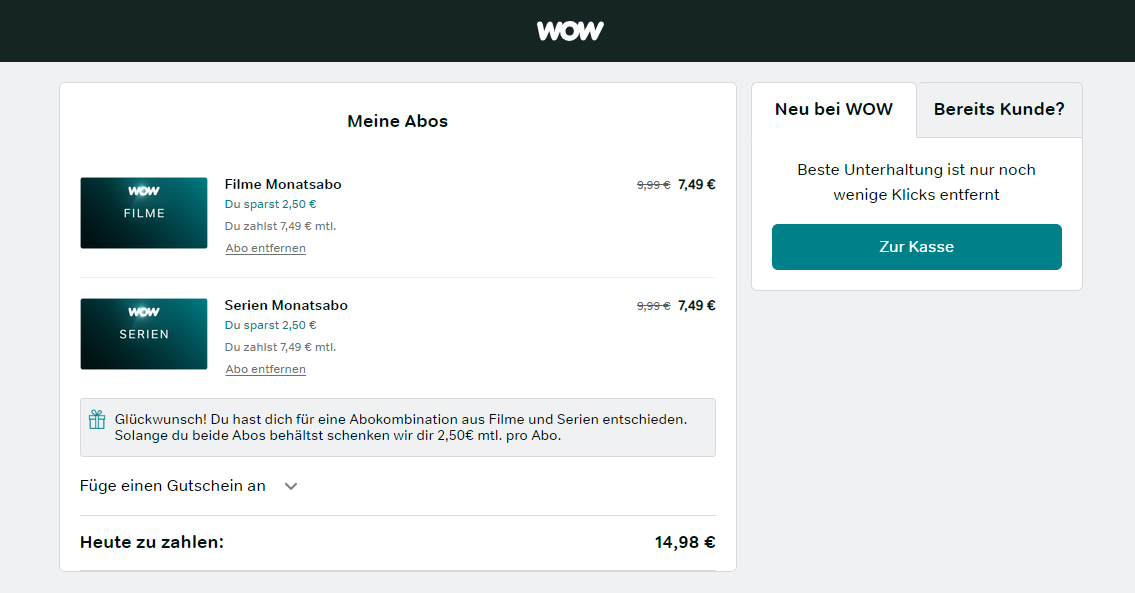Switch to the 'Bereits Kunde?' tab
This screenshot has height=593, width=1135.
(999, 109)
